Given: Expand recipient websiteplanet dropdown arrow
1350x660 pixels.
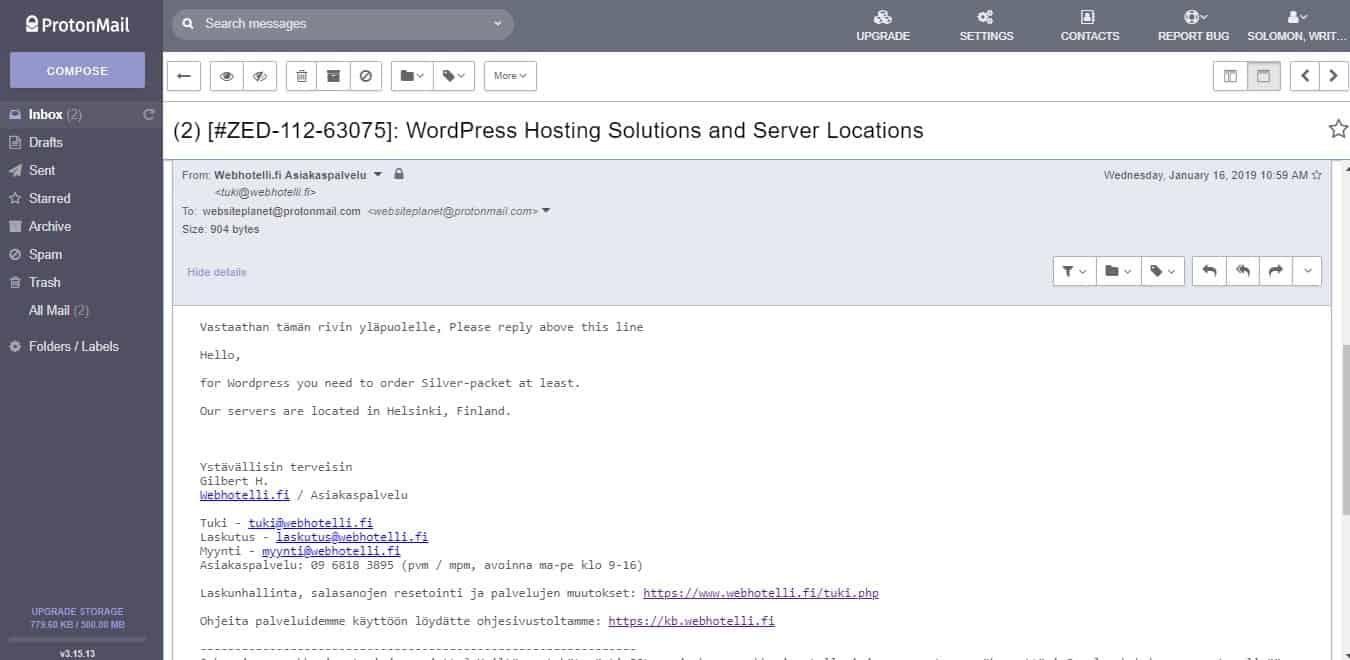Looking at the screenshot, I should tap(546, 211).
